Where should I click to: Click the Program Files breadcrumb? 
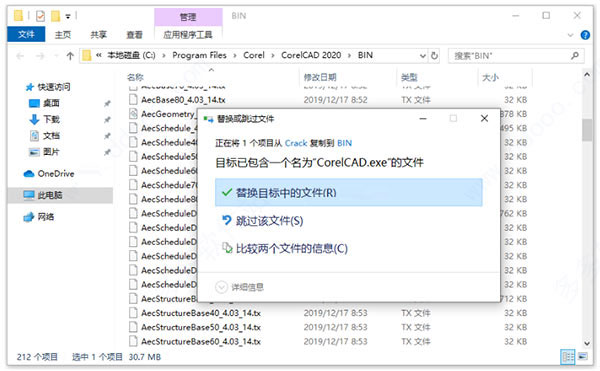tap(199, 55)
